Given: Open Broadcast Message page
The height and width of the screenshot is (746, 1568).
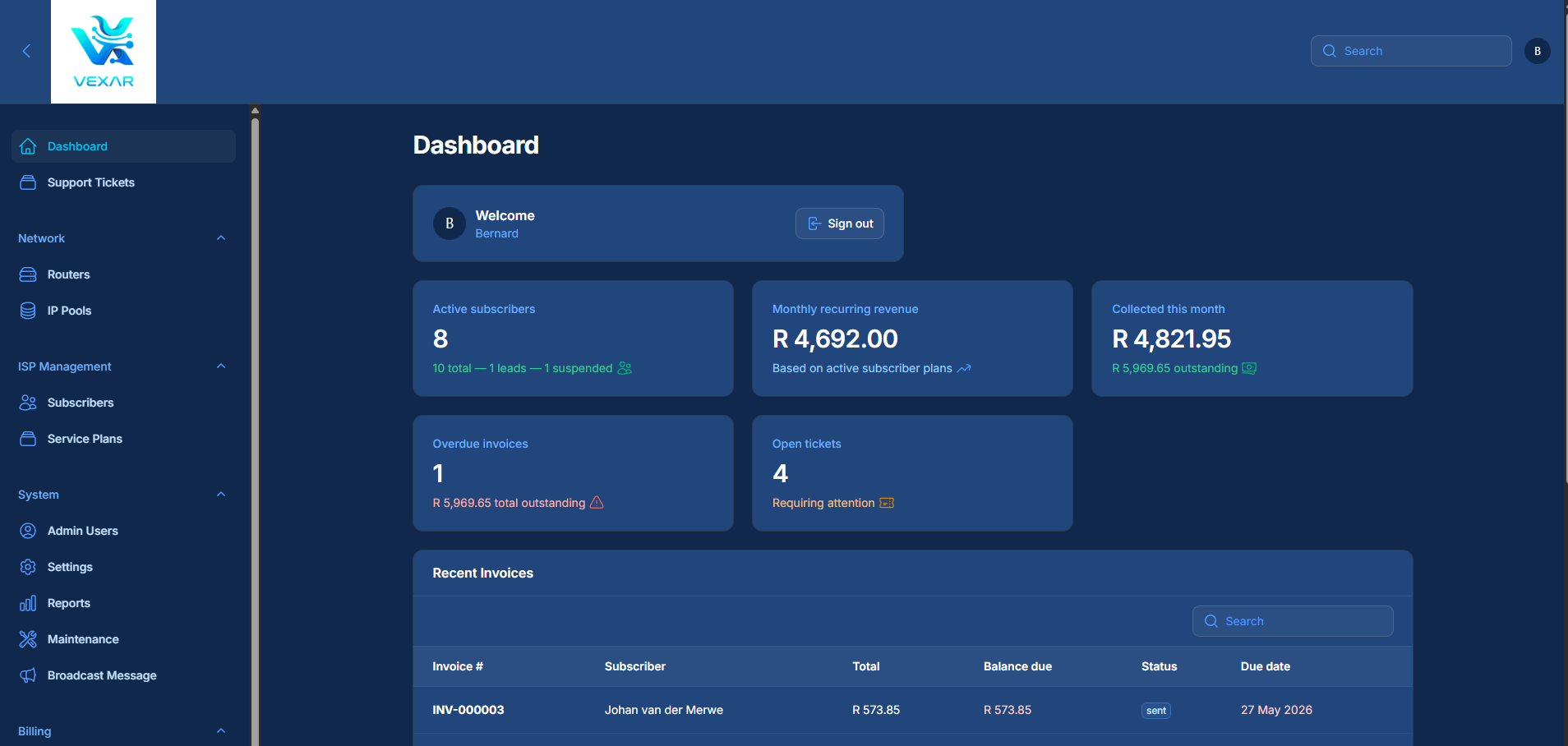Looking at the screenshot, I should tap(123, 675).
